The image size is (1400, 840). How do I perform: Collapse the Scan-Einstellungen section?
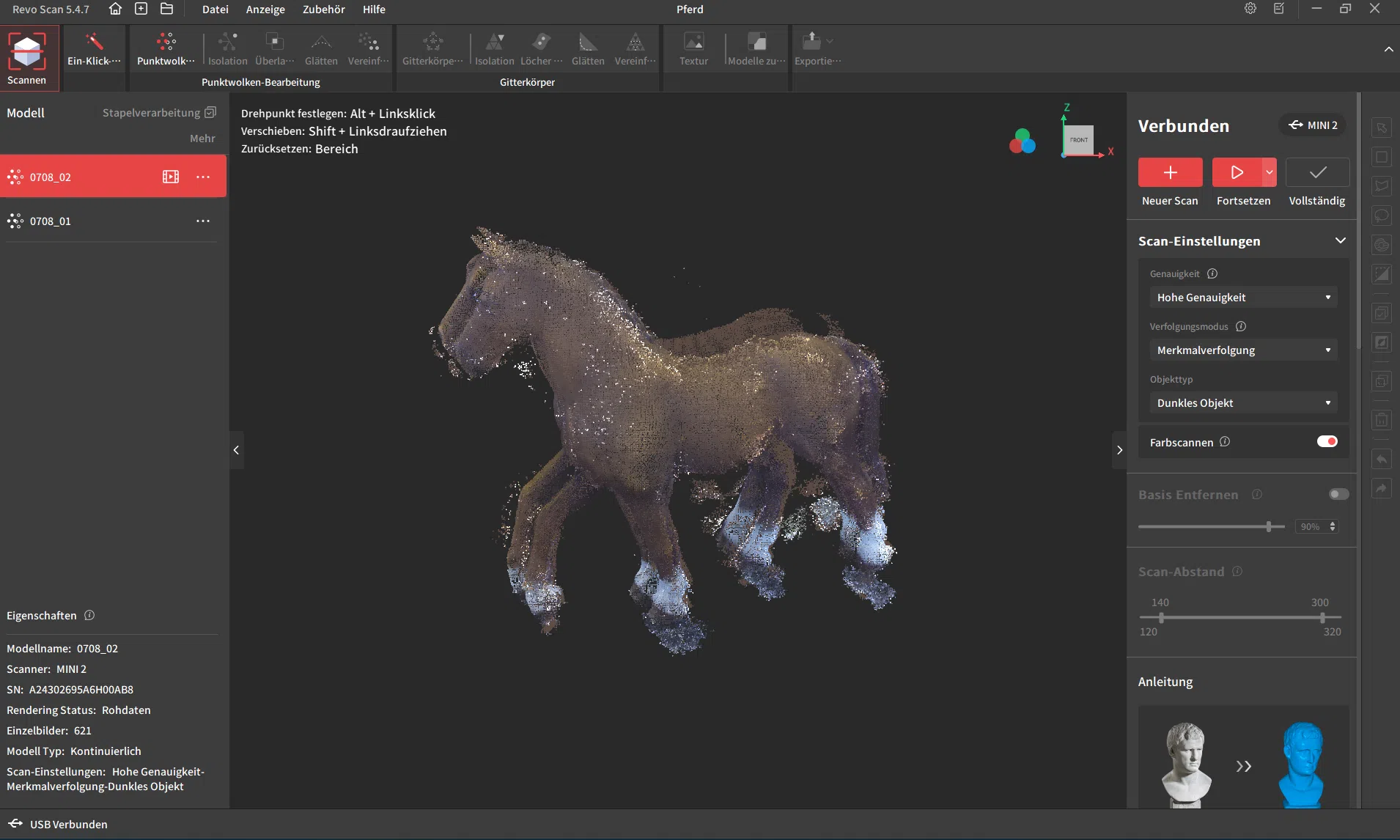(1340, 240)
